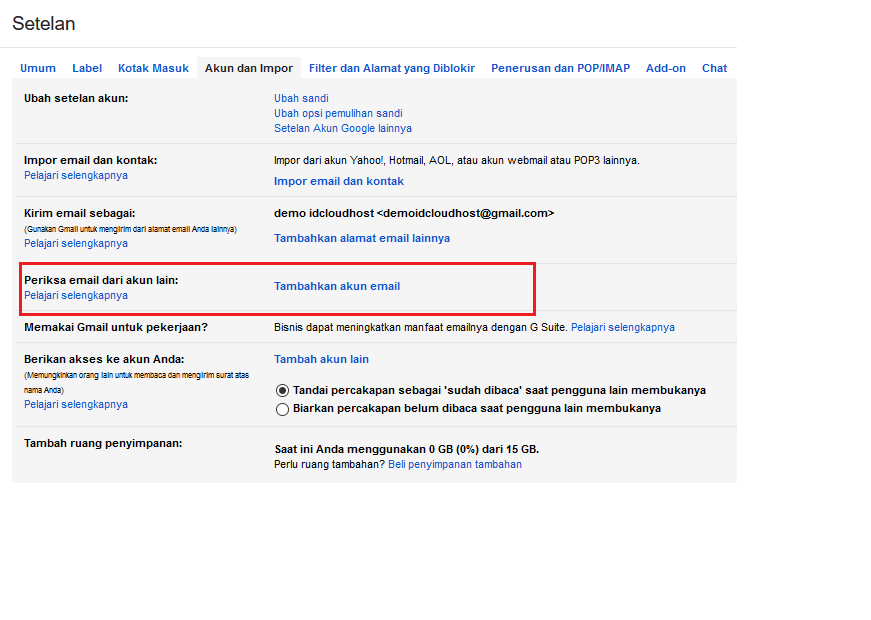871x620 pixels.
Task: Click Pelajari selengkapnya under Periksa email dari akun lain
Action: 75,295
